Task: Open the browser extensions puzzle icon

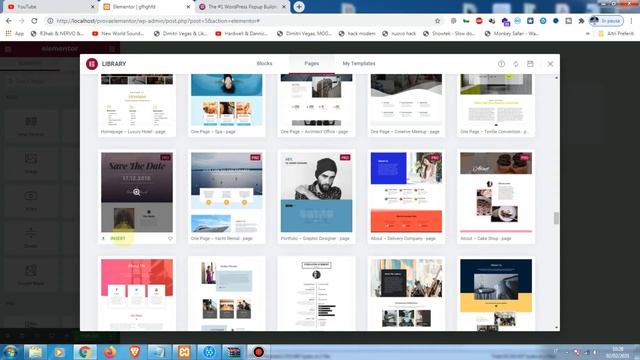Action: pos(581,21)
